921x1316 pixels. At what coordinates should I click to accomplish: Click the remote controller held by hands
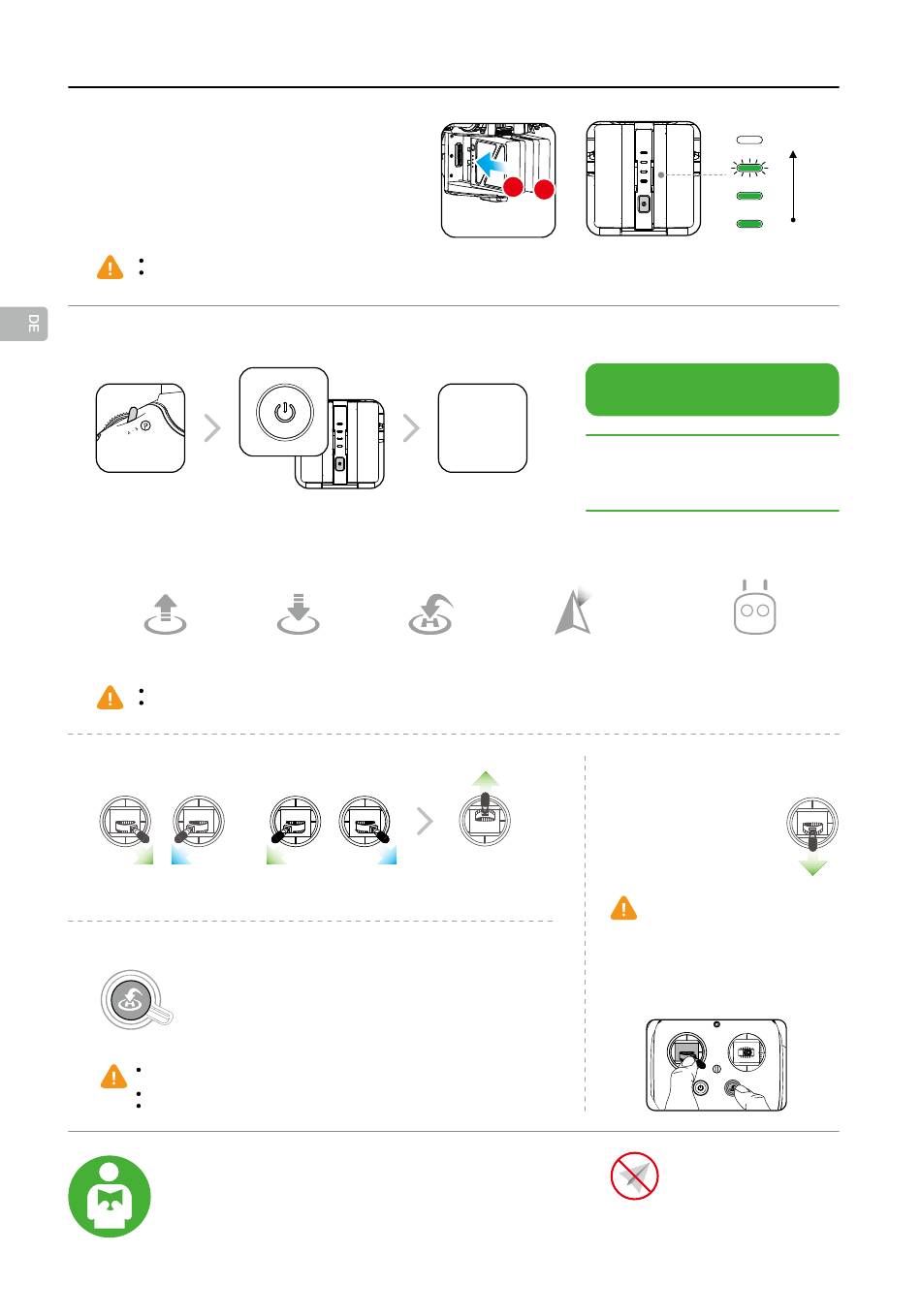click(x=716, y=1065)
